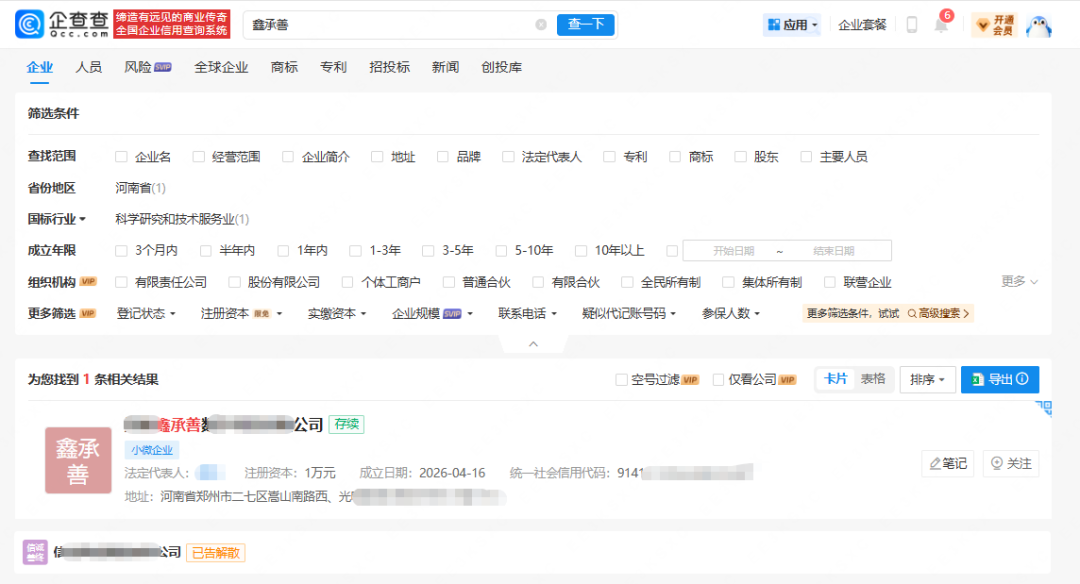Open the 企业套餐 link

click(x=862, y=25)
